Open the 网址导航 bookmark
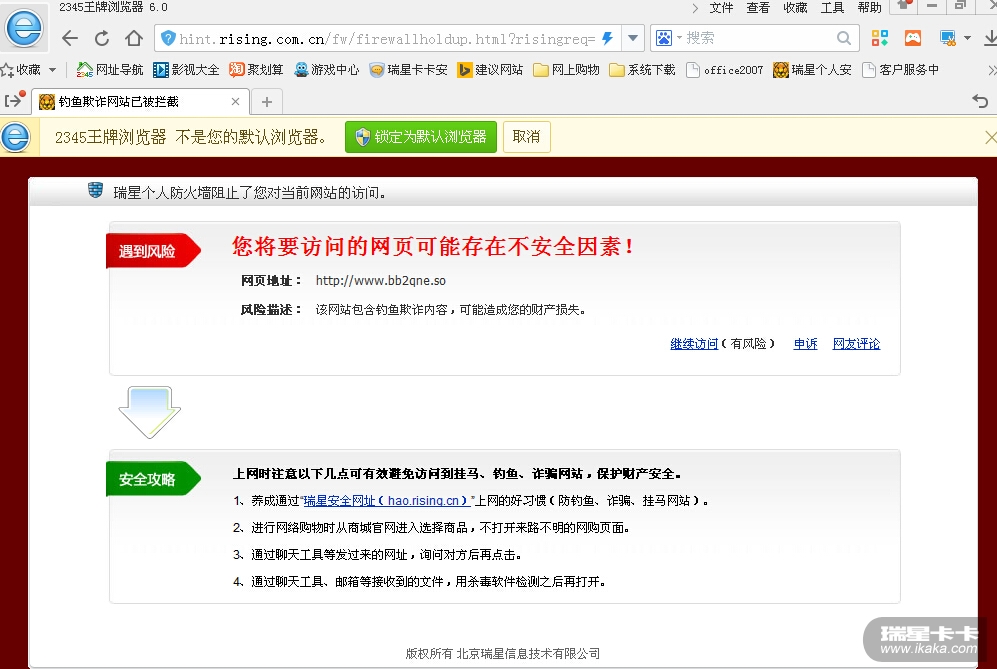This screenshot has height=669, width=997. [109, 70]
